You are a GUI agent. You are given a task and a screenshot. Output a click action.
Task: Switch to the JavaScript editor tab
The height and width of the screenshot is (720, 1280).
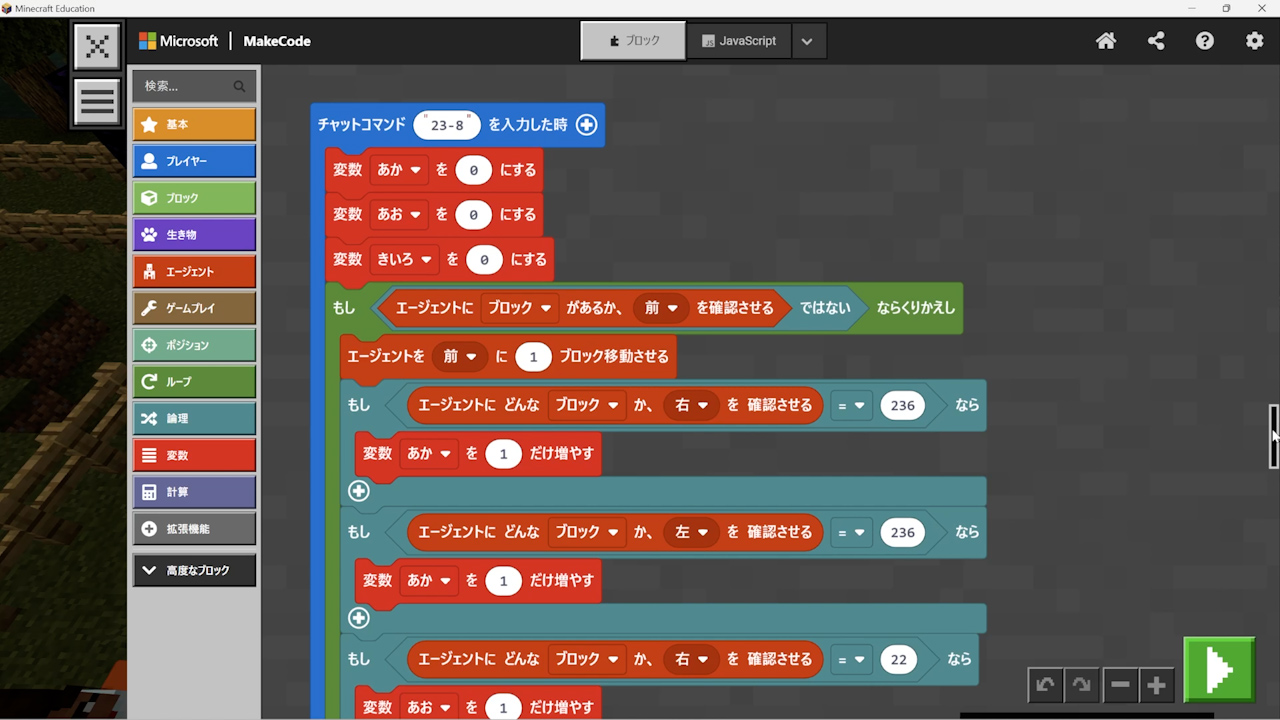738,41
